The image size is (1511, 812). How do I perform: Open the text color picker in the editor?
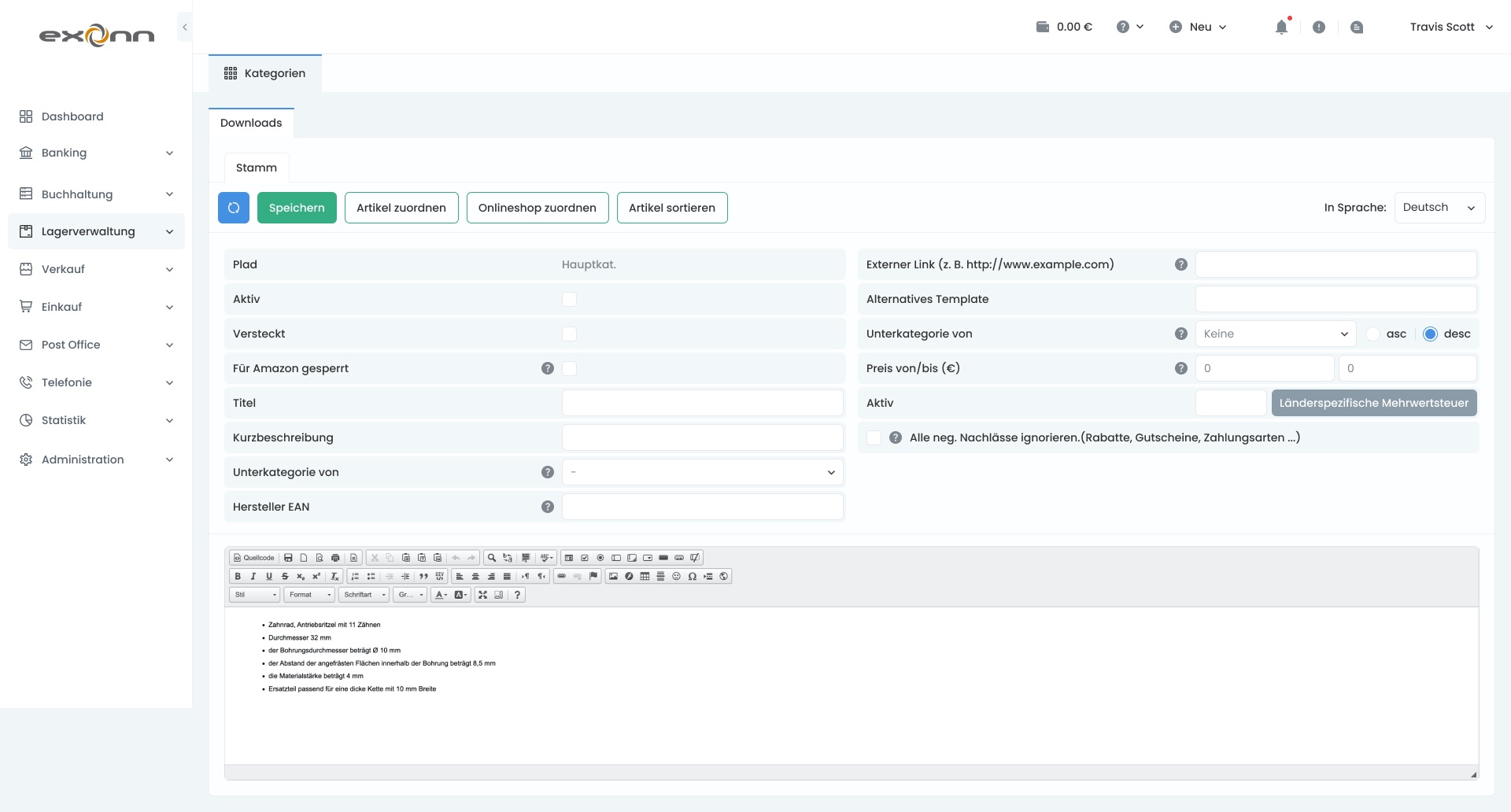pos(441,595)
